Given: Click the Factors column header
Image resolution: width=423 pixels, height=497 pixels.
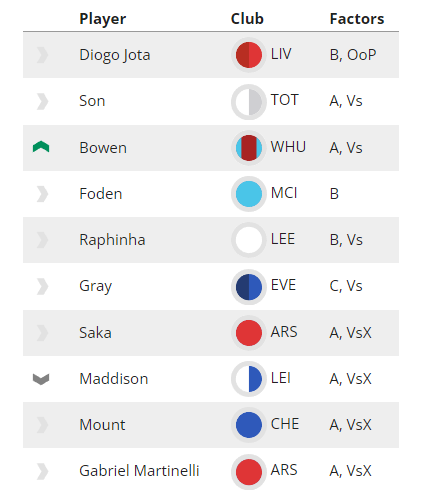Looking at the screenshot, I should [x=357, y=19].
